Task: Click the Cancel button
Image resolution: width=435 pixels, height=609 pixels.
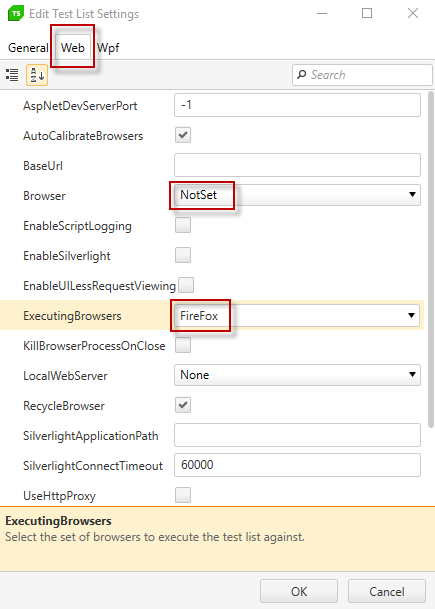Action: (387, 592)
